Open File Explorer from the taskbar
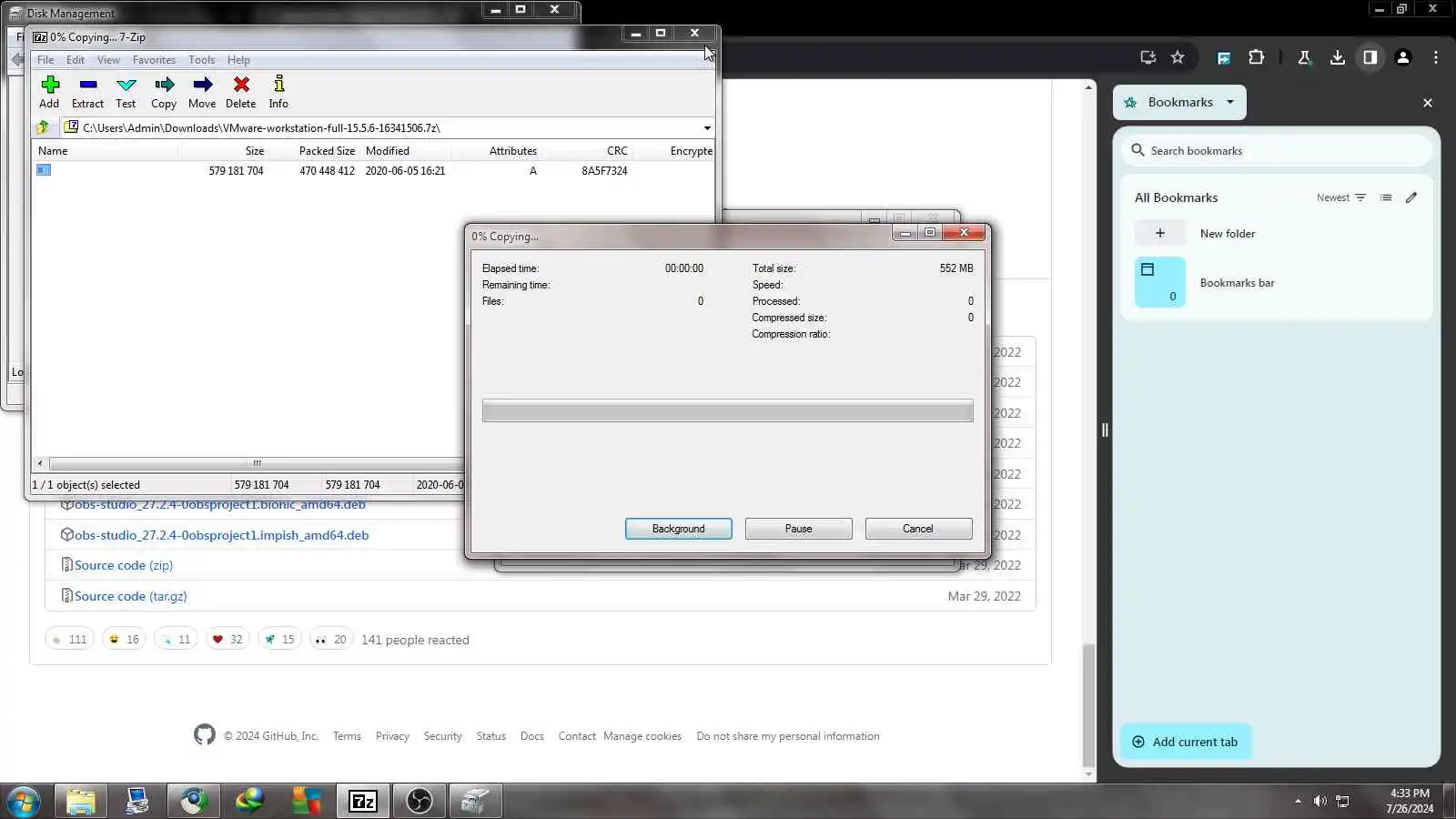The width and height of the screenshot is (1456, 819). point(81,802)
